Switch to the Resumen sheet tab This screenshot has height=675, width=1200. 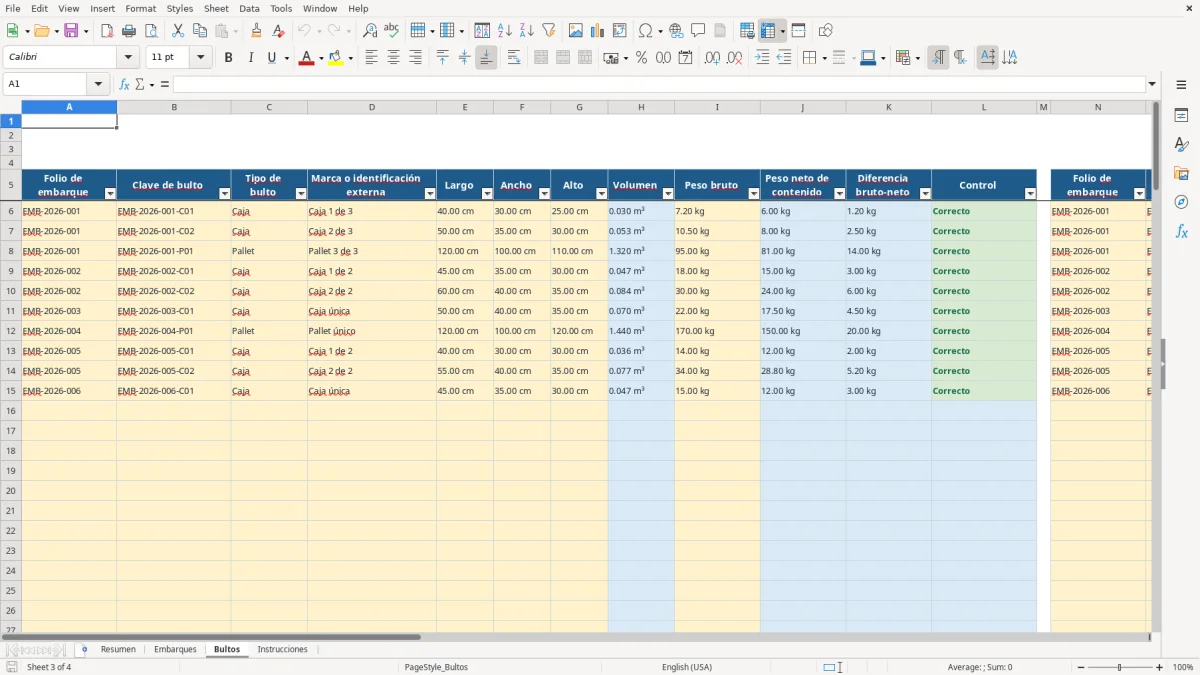tap(118, 649)
